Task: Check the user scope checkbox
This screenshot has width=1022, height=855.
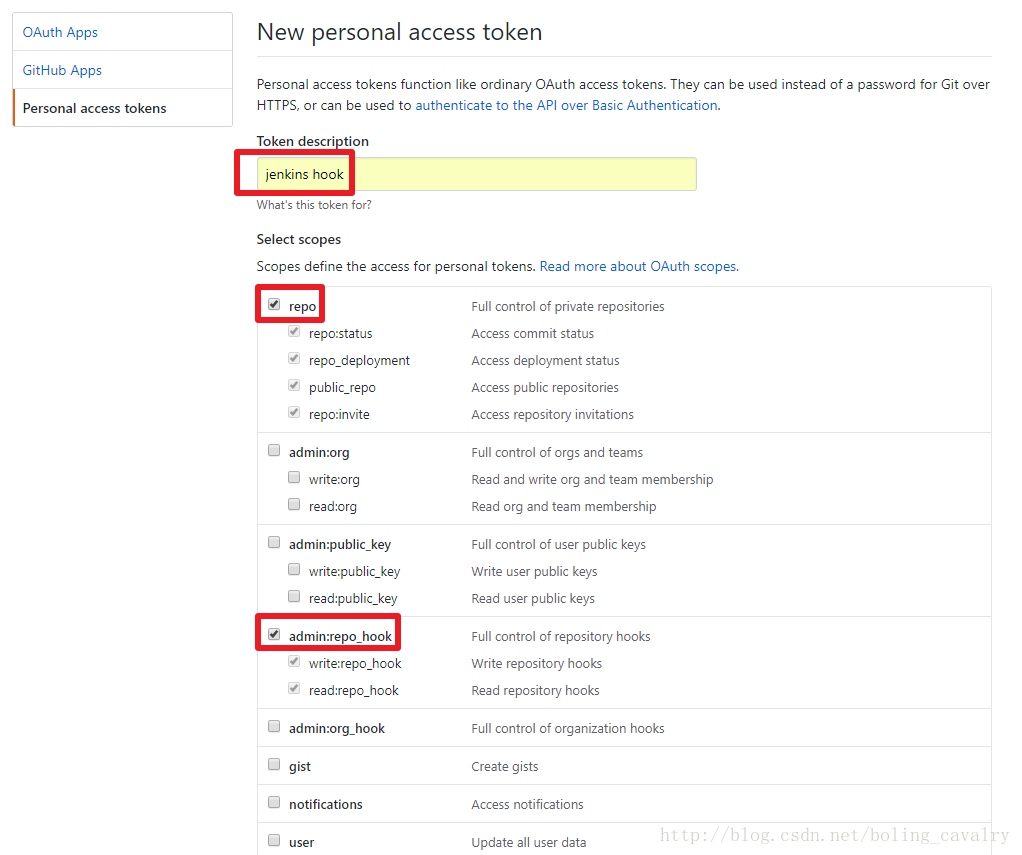Action: click(274, 840)
